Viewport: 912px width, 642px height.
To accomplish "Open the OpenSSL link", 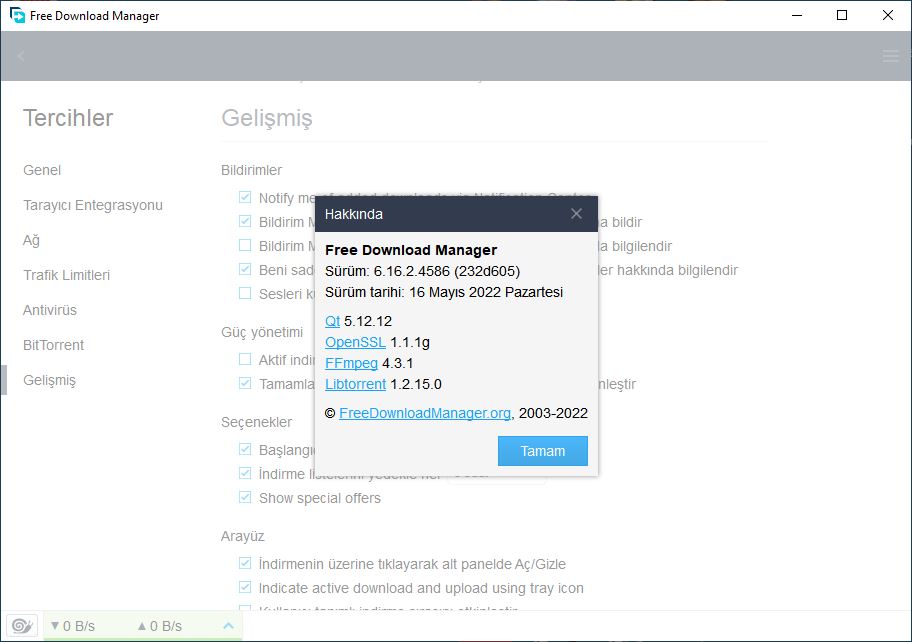I will tap(355, 342).
